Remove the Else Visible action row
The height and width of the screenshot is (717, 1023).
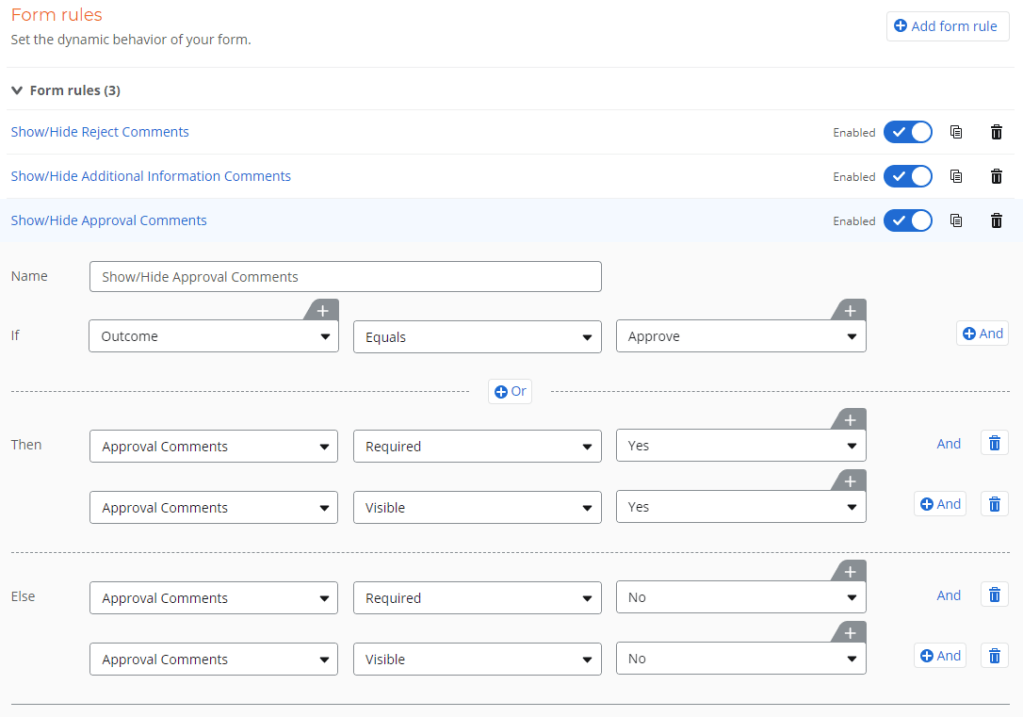click(x=994, y=656)
